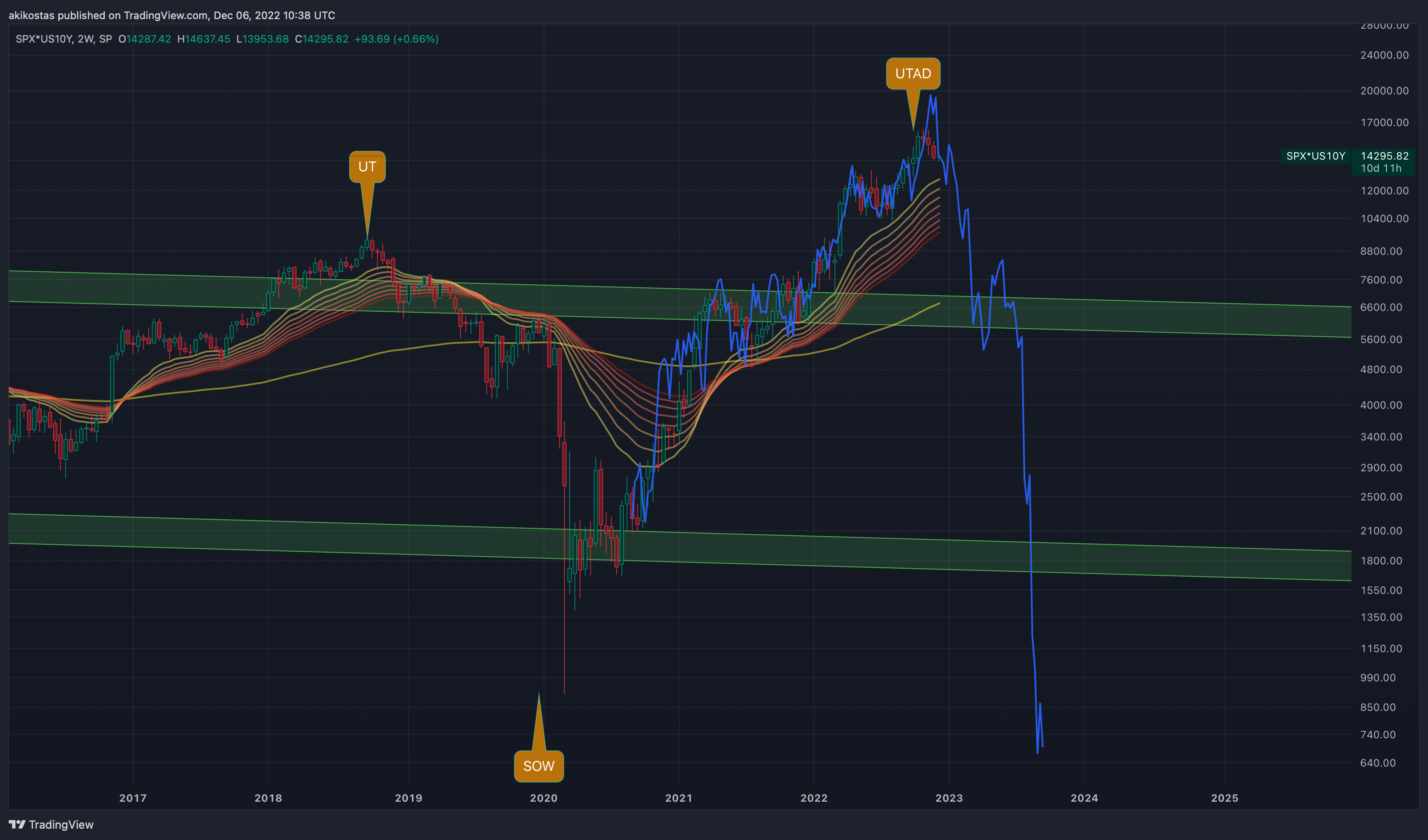Click the 740.00 price axis label

1378,735
